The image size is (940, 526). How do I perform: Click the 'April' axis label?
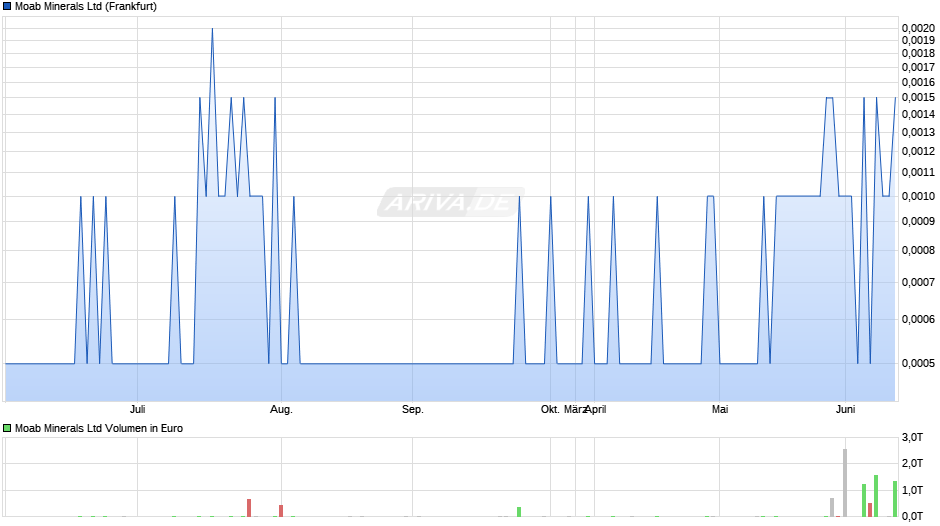coord(595,409)
